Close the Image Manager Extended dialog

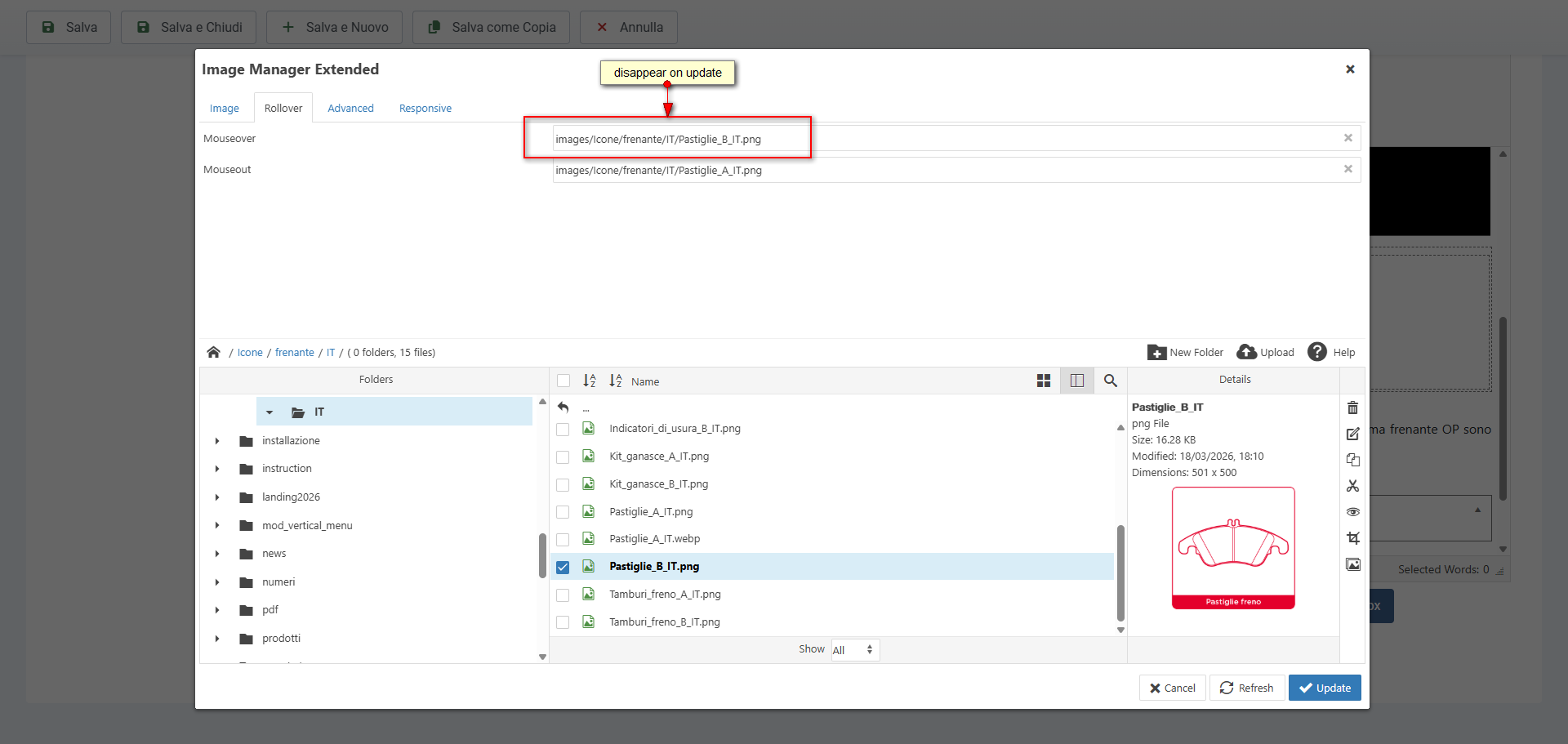[1350, 69]
